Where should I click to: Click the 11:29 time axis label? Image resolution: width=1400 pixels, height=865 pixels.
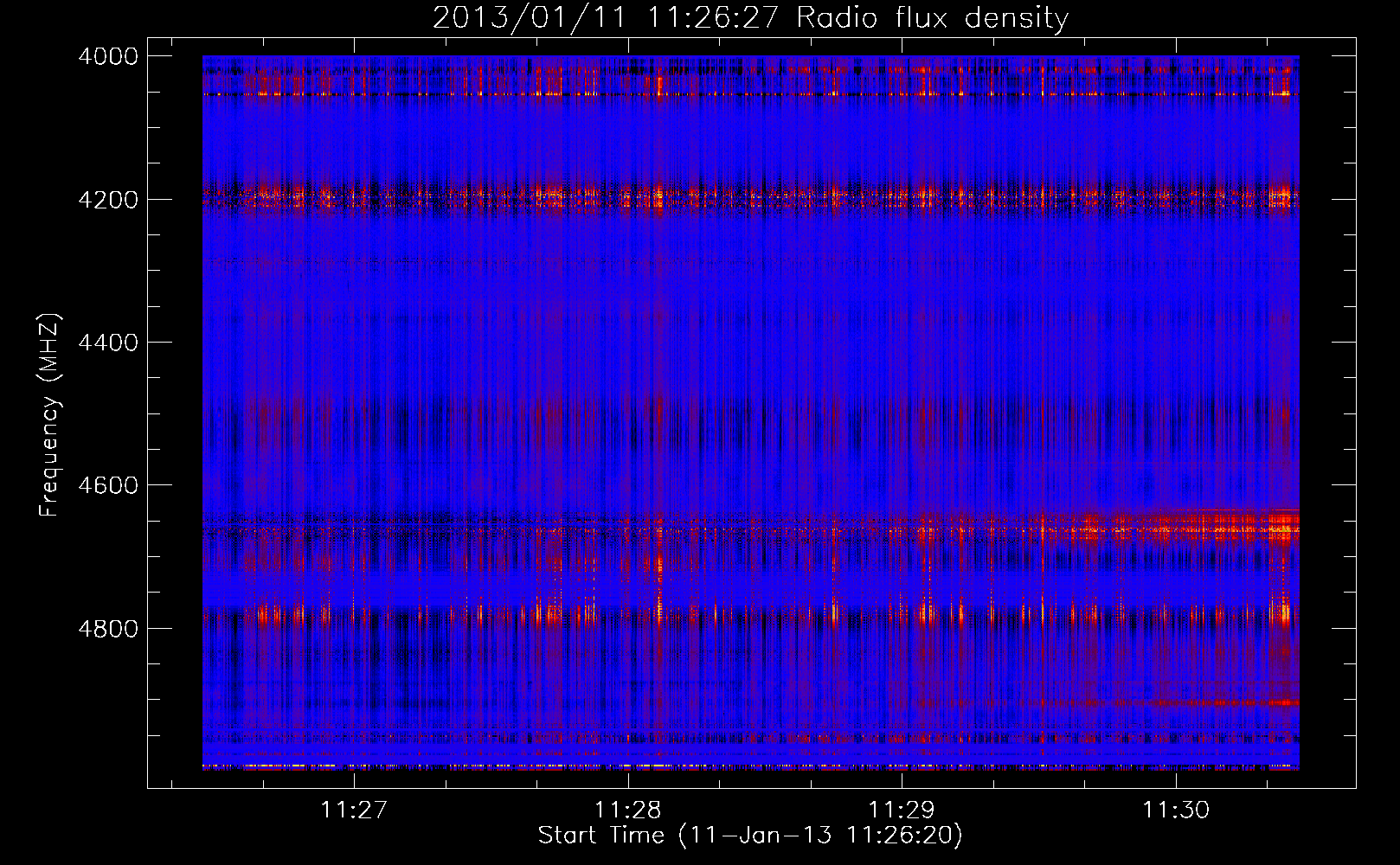pos(902,810)
